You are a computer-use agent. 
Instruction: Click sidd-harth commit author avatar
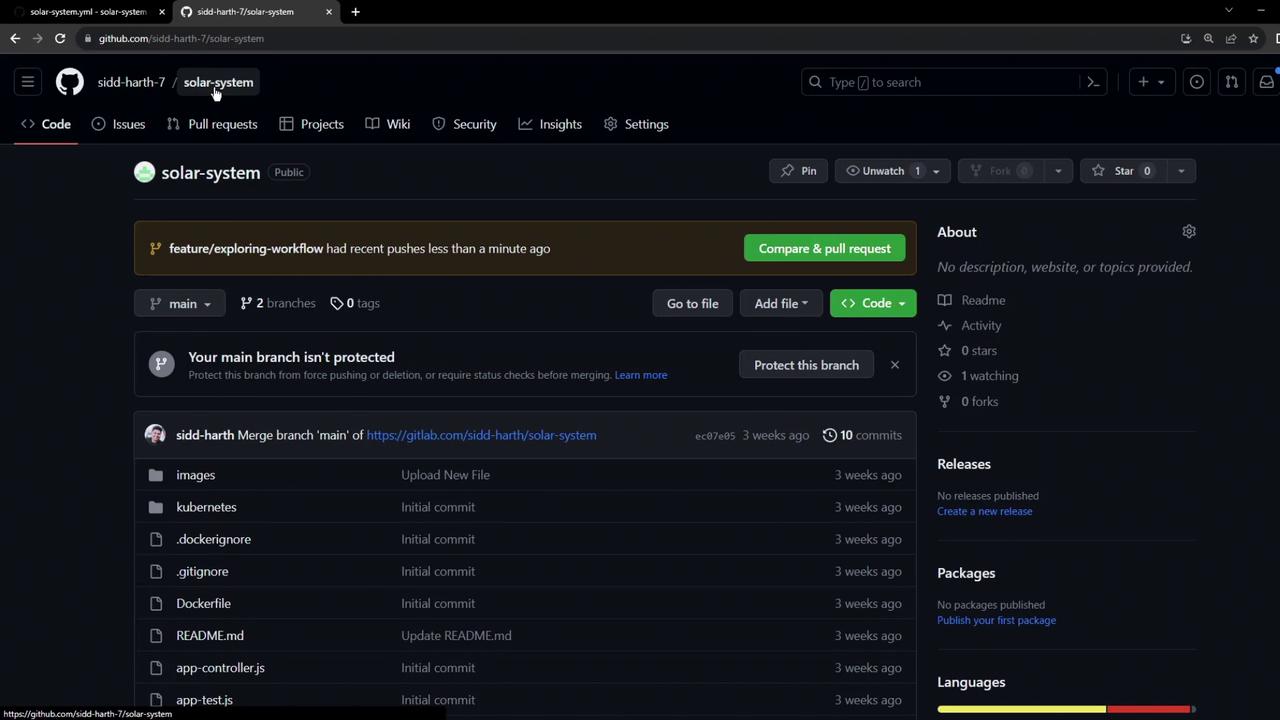(155, 435)
